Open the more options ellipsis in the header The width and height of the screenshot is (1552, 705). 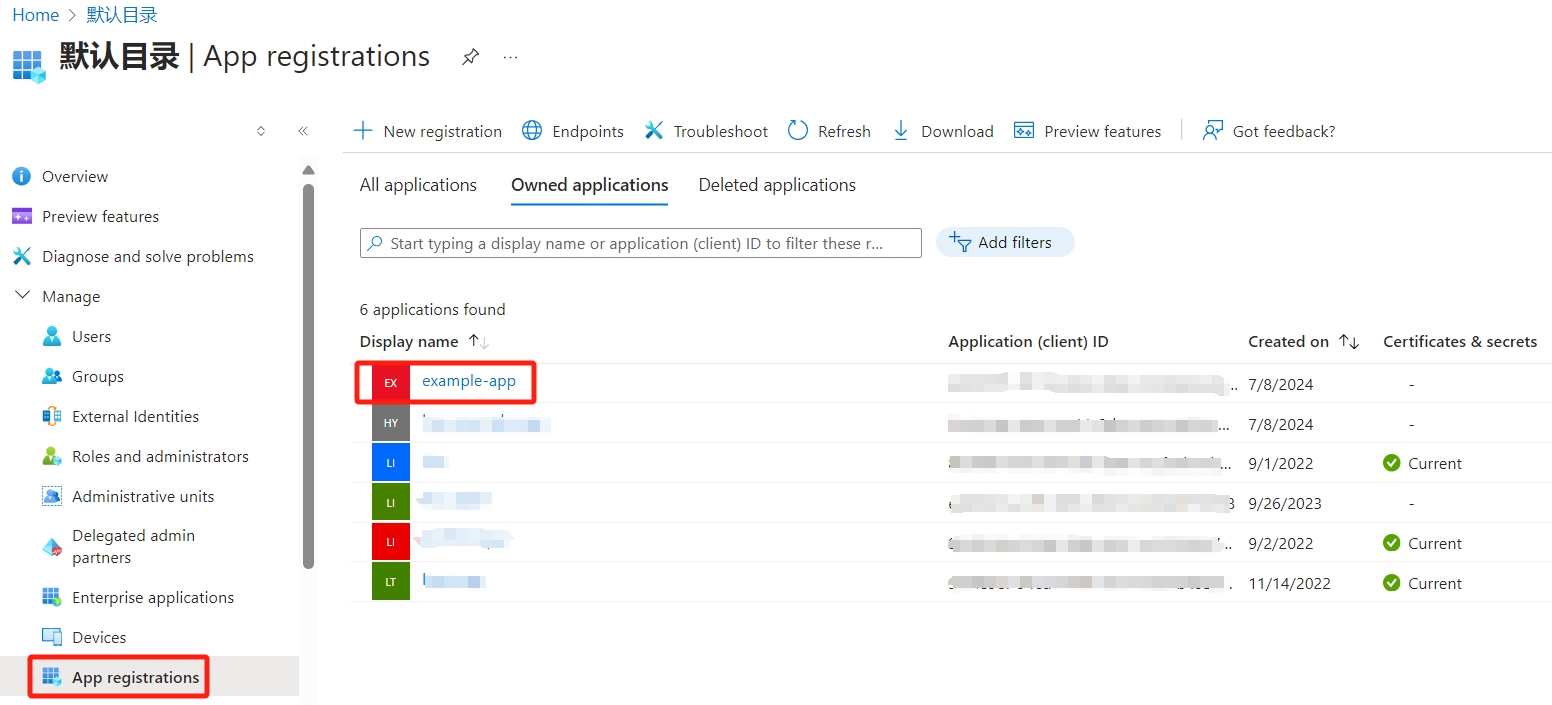(x=511, y=57)
